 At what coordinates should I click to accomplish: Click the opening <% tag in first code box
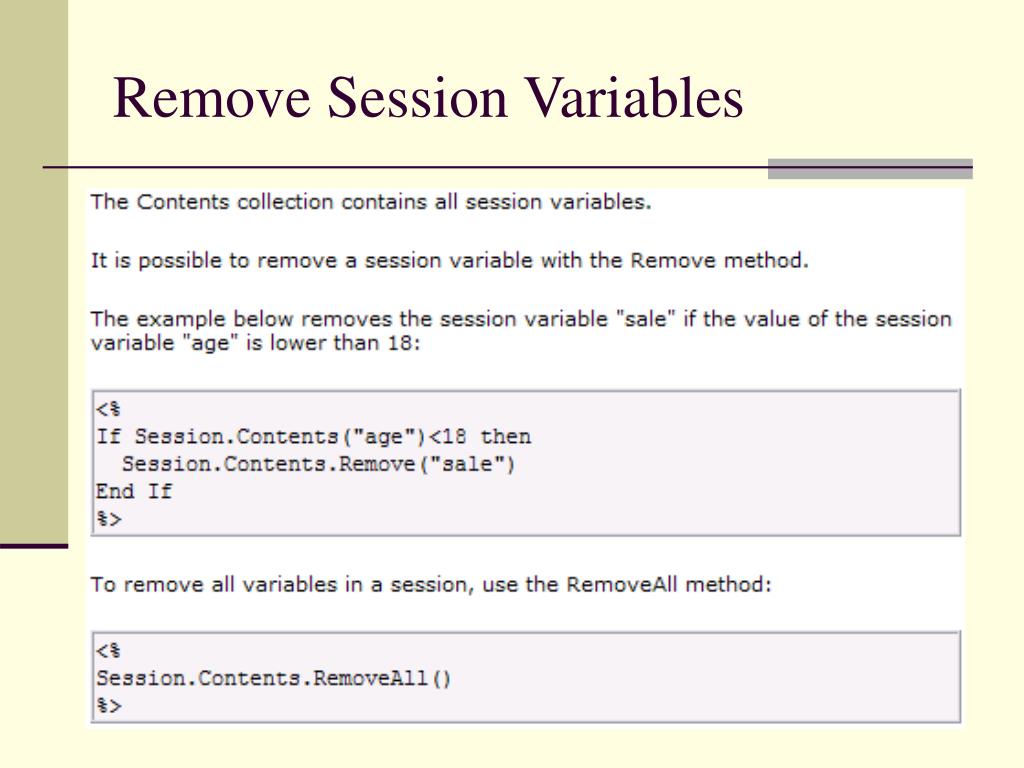pyautogui.click(x=108, y=409)
